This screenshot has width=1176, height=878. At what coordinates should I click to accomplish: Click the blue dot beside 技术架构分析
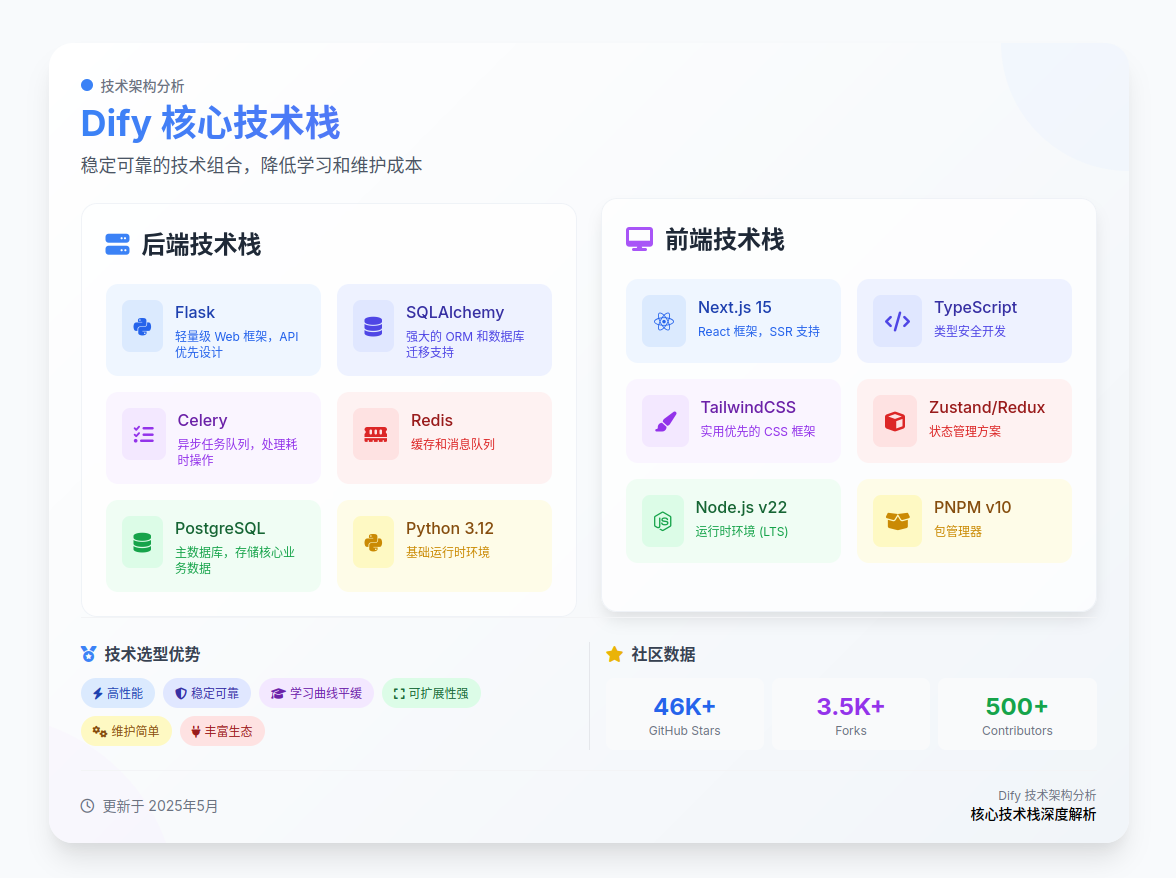coord(87,85)
